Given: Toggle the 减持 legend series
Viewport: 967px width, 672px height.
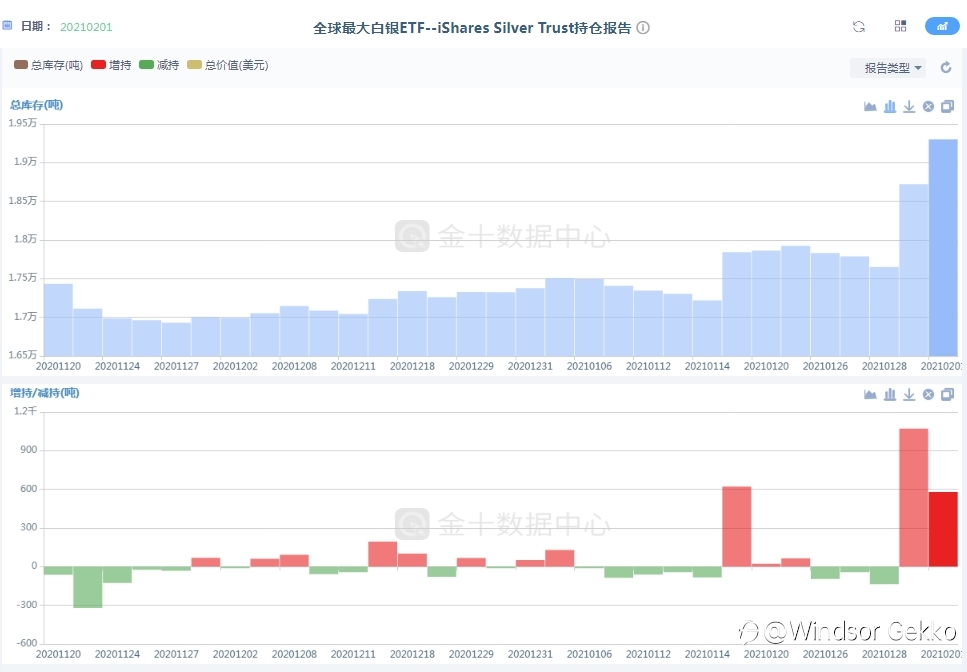Looking at the screenshot, I should pos(158,65).
